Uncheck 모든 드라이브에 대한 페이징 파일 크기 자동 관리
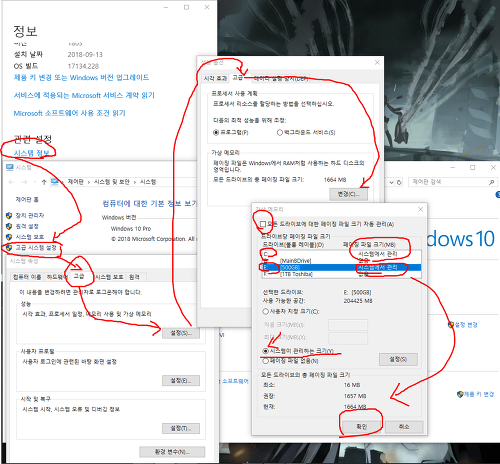The height and width of the screenshot is (464, 500). pyautogui.click(x=263, y=224)
